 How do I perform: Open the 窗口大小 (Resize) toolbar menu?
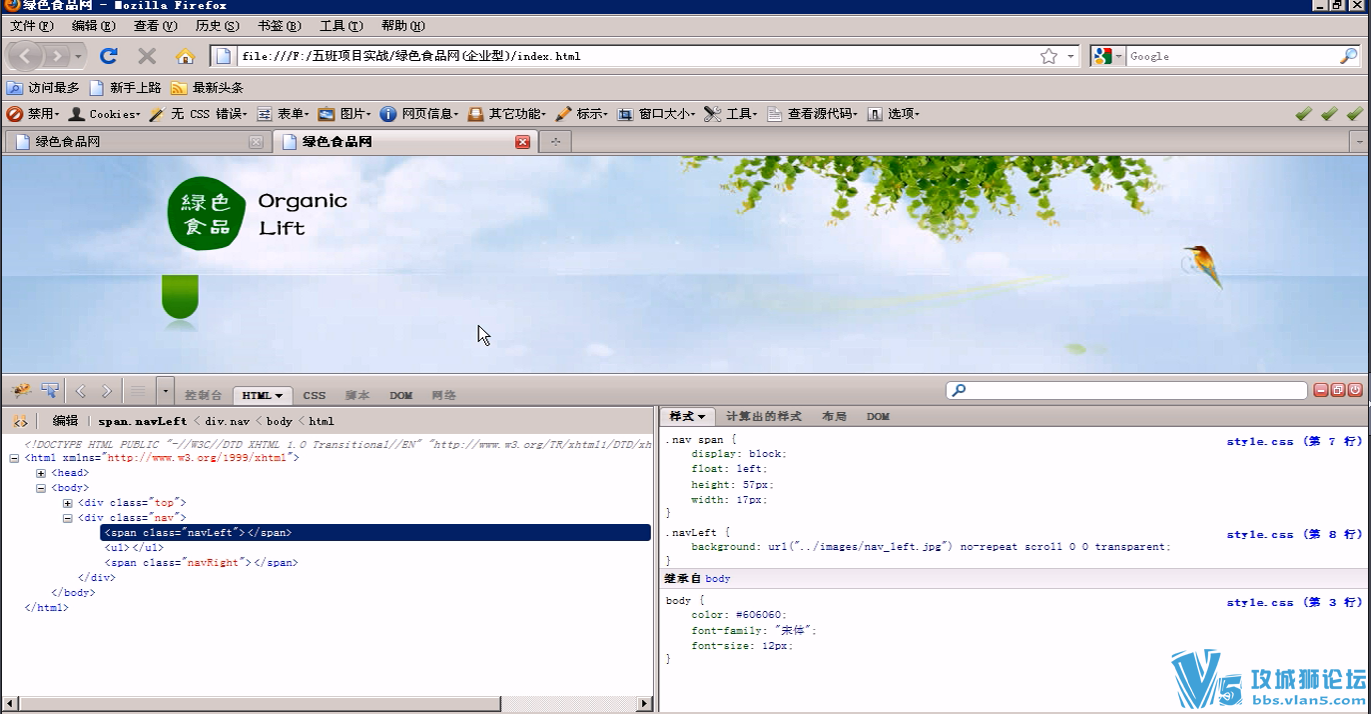(x=656, y=114)
